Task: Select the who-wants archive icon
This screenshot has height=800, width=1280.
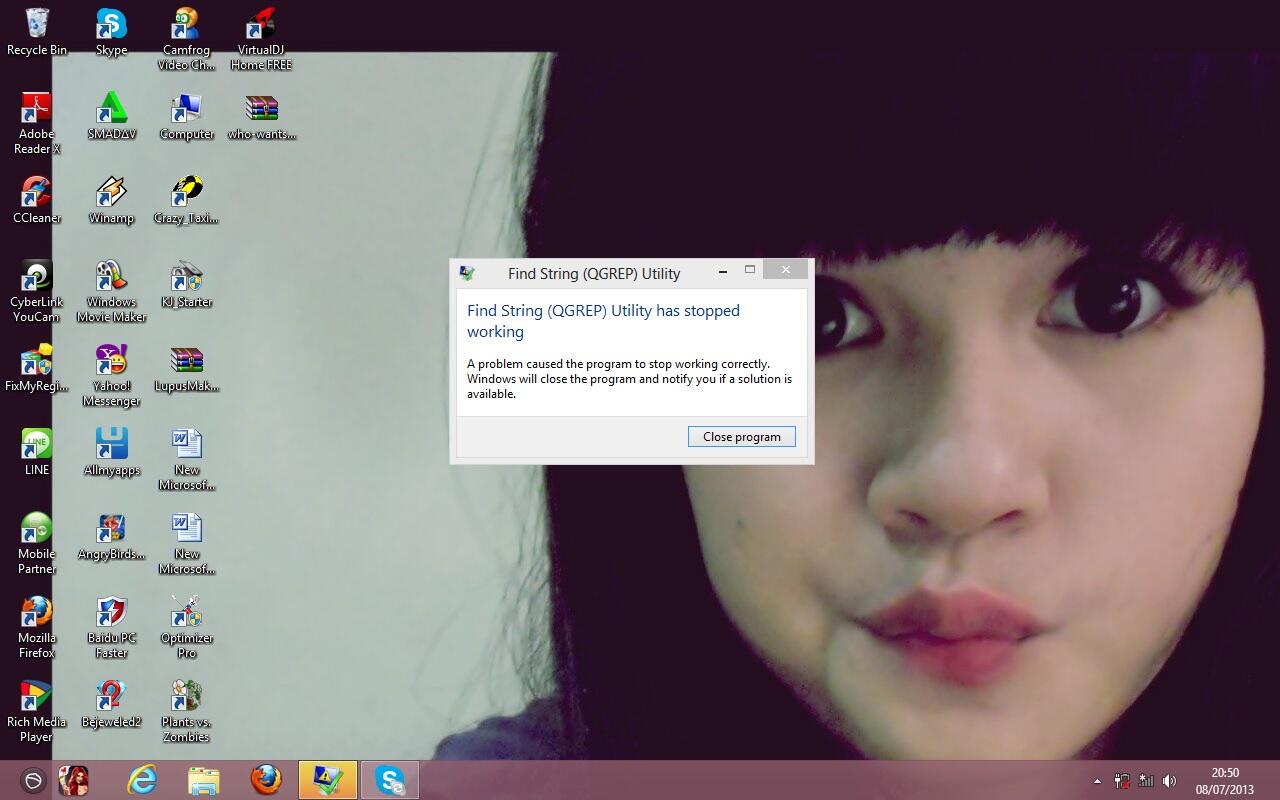Action: coord(261,115)
